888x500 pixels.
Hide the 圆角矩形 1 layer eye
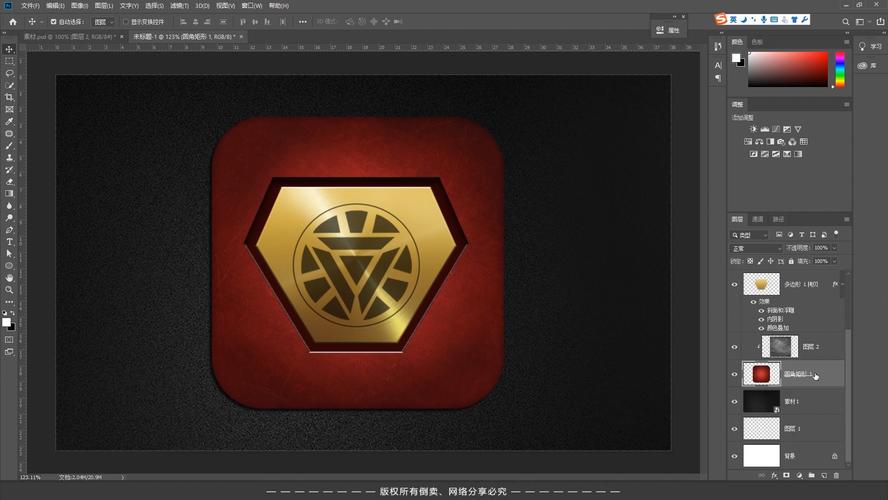pos(735,374)
